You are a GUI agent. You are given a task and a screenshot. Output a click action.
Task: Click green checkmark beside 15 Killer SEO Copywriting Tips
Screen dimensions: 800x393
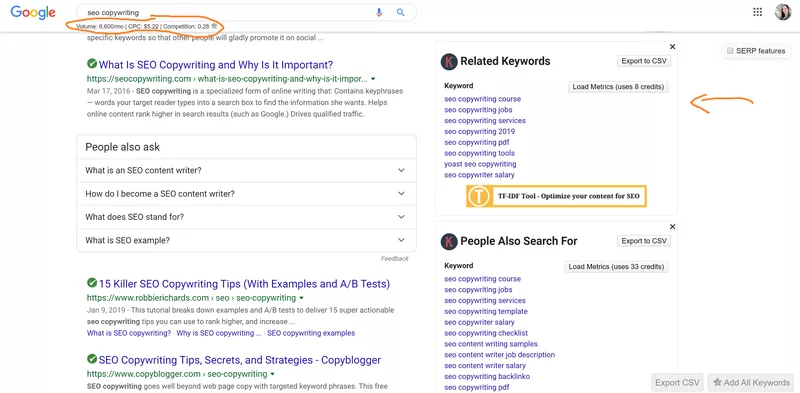click(x=92, y=283)
